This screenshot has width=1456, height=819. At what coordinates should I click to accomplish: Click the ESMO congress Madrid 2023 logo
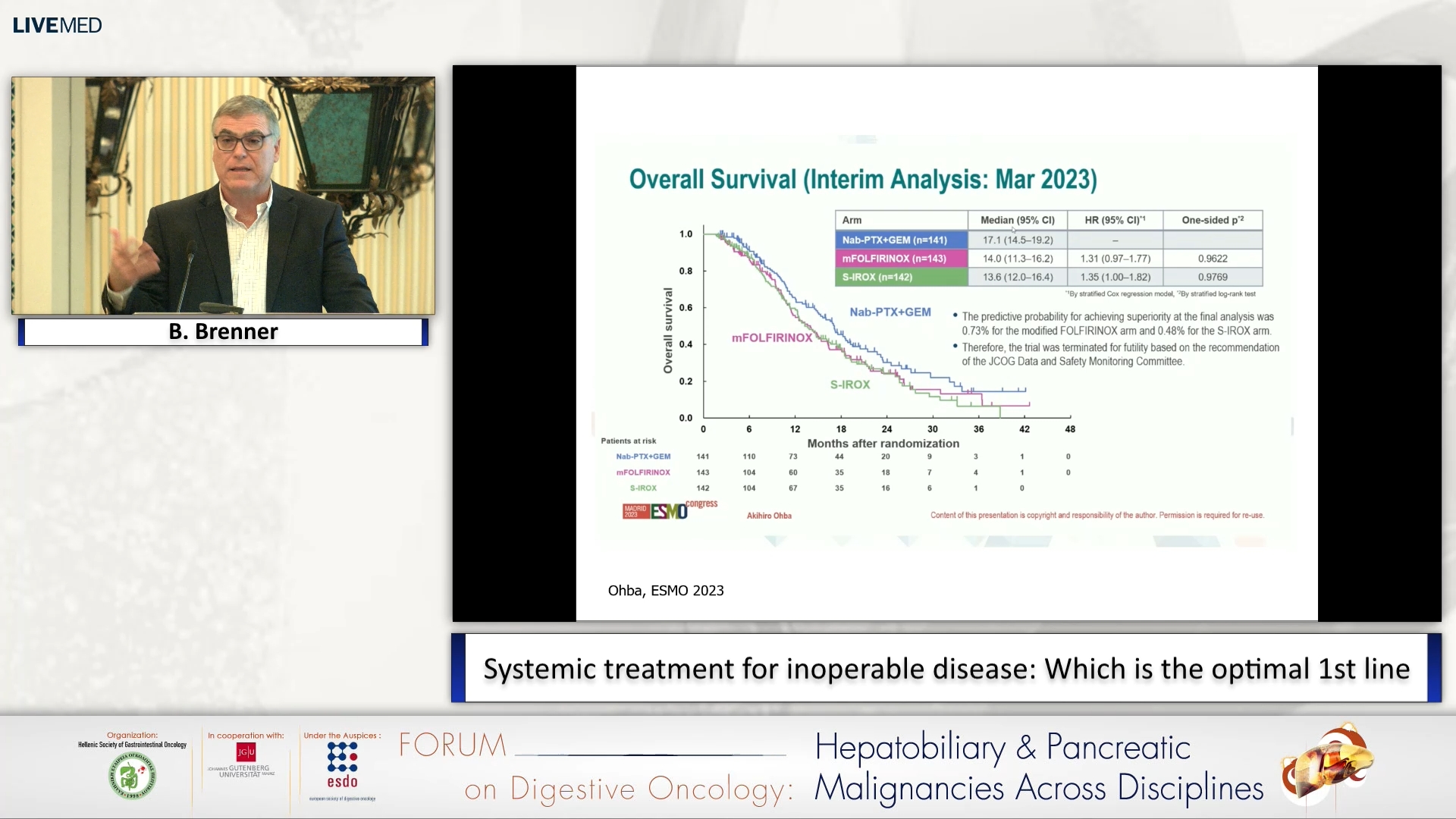coord(670,510)
